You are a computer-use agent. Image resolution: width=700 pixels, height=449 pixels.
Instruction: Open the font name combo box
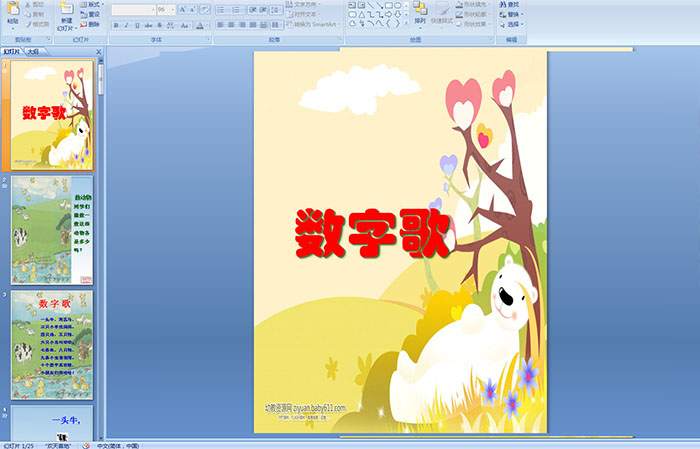133,10
